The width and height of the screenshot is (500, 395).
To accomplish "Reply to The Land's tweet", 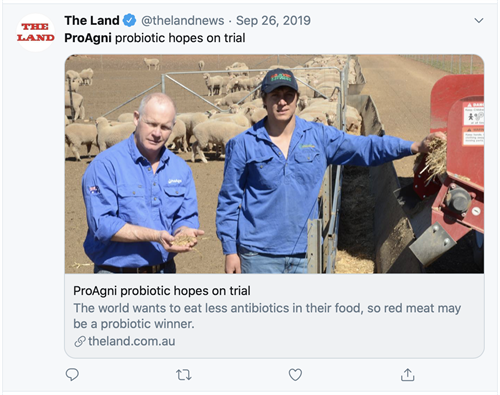I will (72, 375).
